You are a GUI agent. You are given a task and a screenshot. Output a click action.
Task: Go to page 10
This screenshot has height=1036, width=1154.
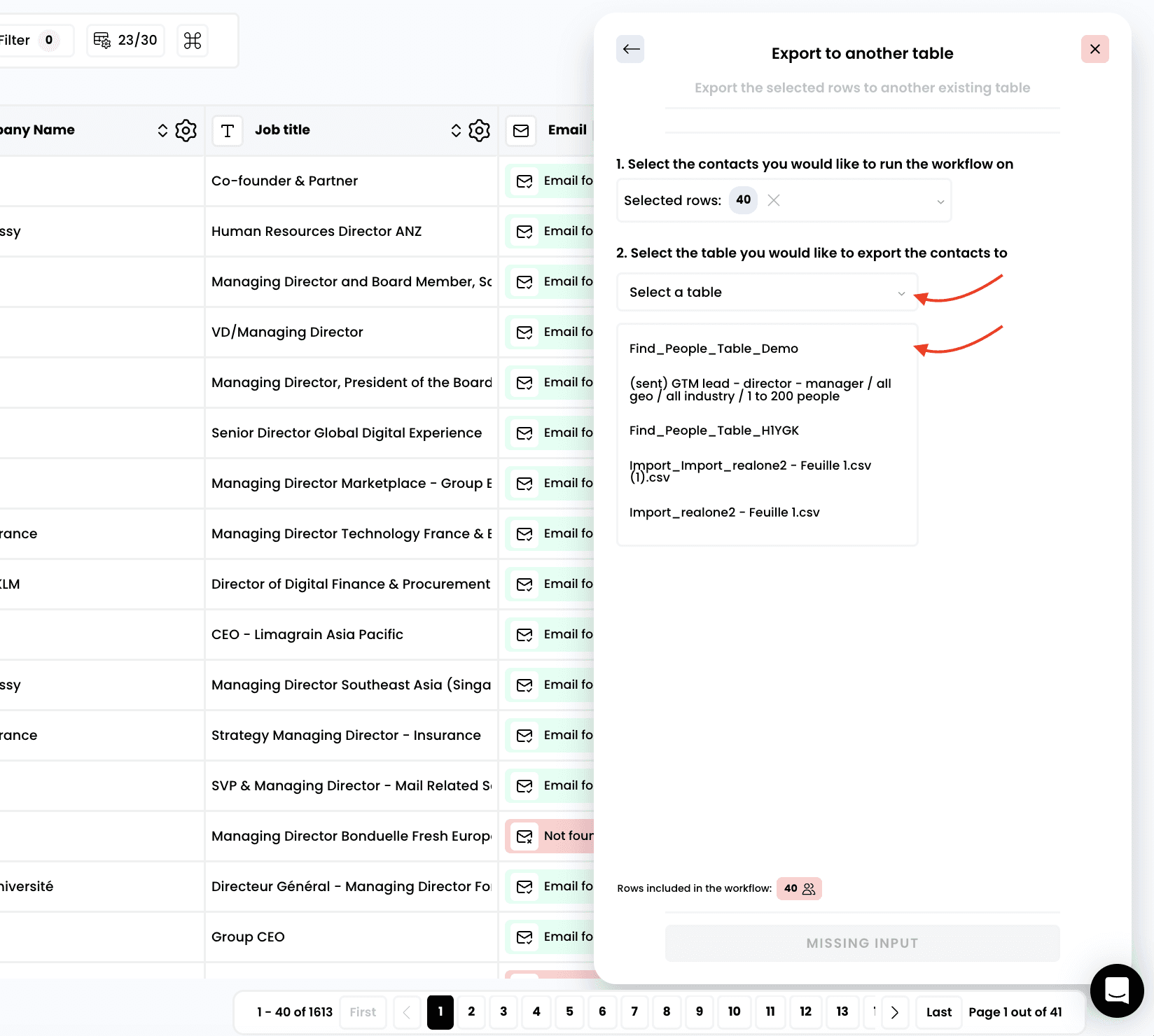pyautogui.click(x=734, y=1012)
